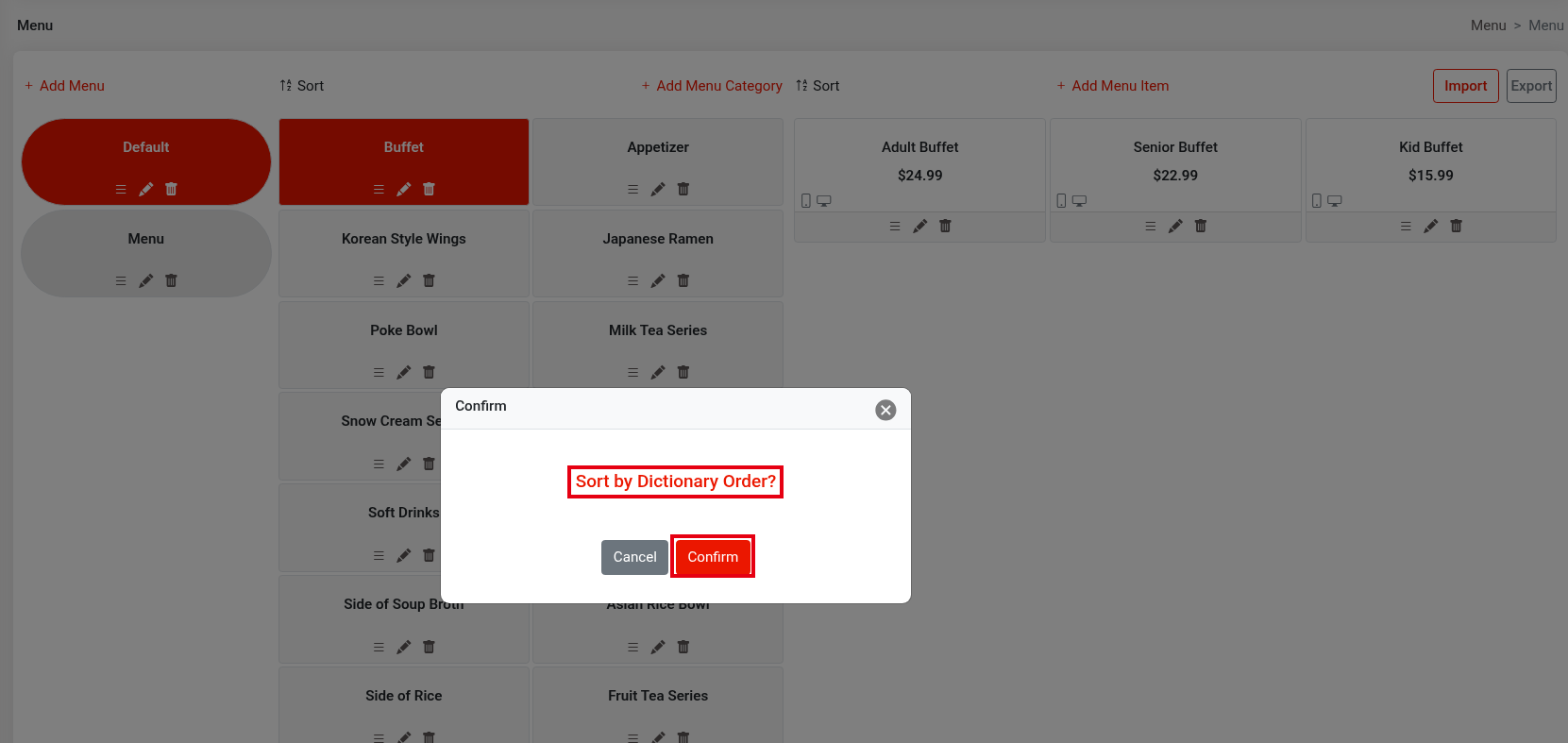Screen dimensions: 1568x743
Task: Delete the Side of Soup Broth category
Action: click(429, 647)
